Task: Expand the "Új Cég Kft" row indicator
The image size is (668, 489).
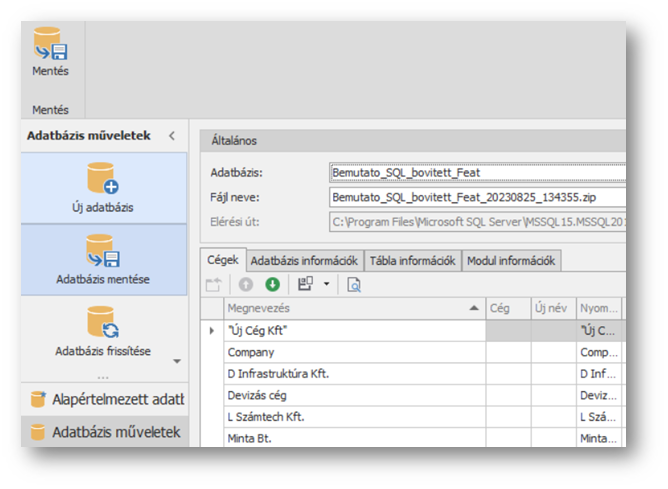Action: tap(210, 330)
